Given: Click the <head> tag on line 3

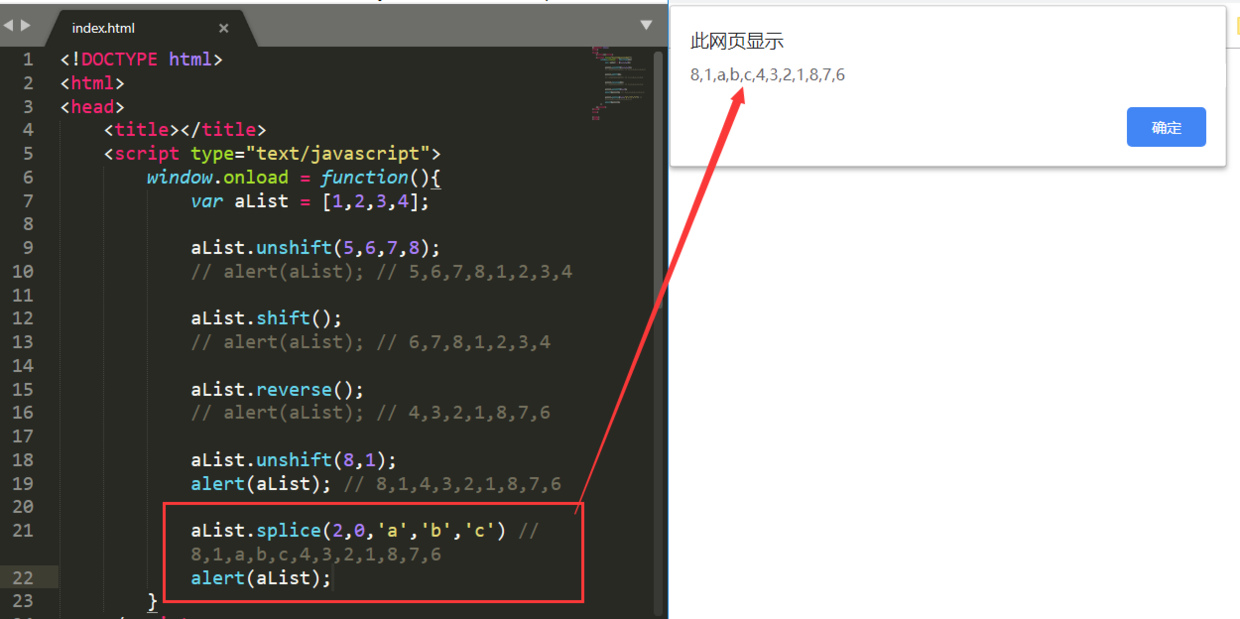Looking at the screenshot, I should pyautogui.click(x=92, y=106).
